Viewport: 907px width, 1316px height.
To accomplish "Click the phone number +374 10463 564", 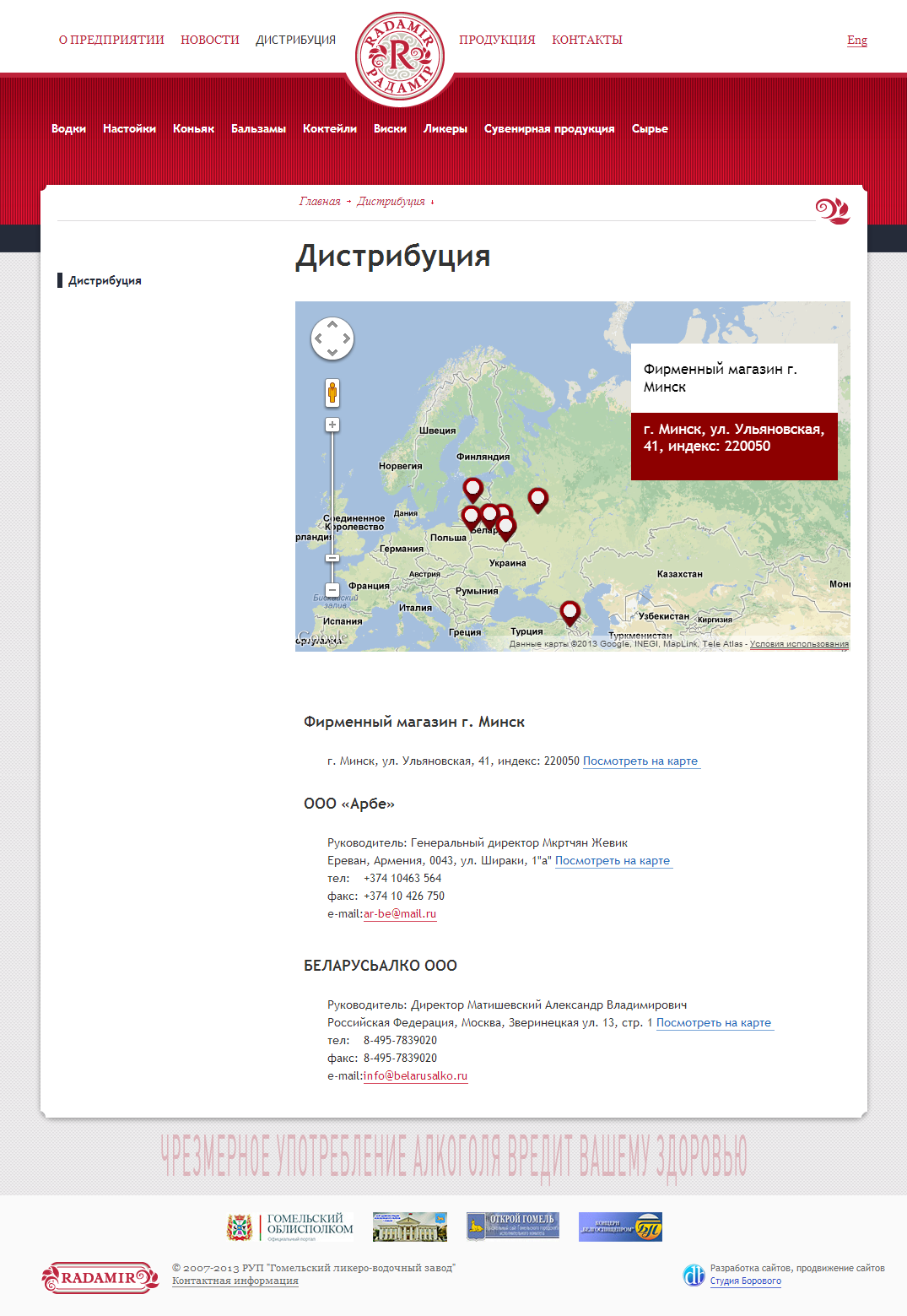I will click(x=402, y=879).
